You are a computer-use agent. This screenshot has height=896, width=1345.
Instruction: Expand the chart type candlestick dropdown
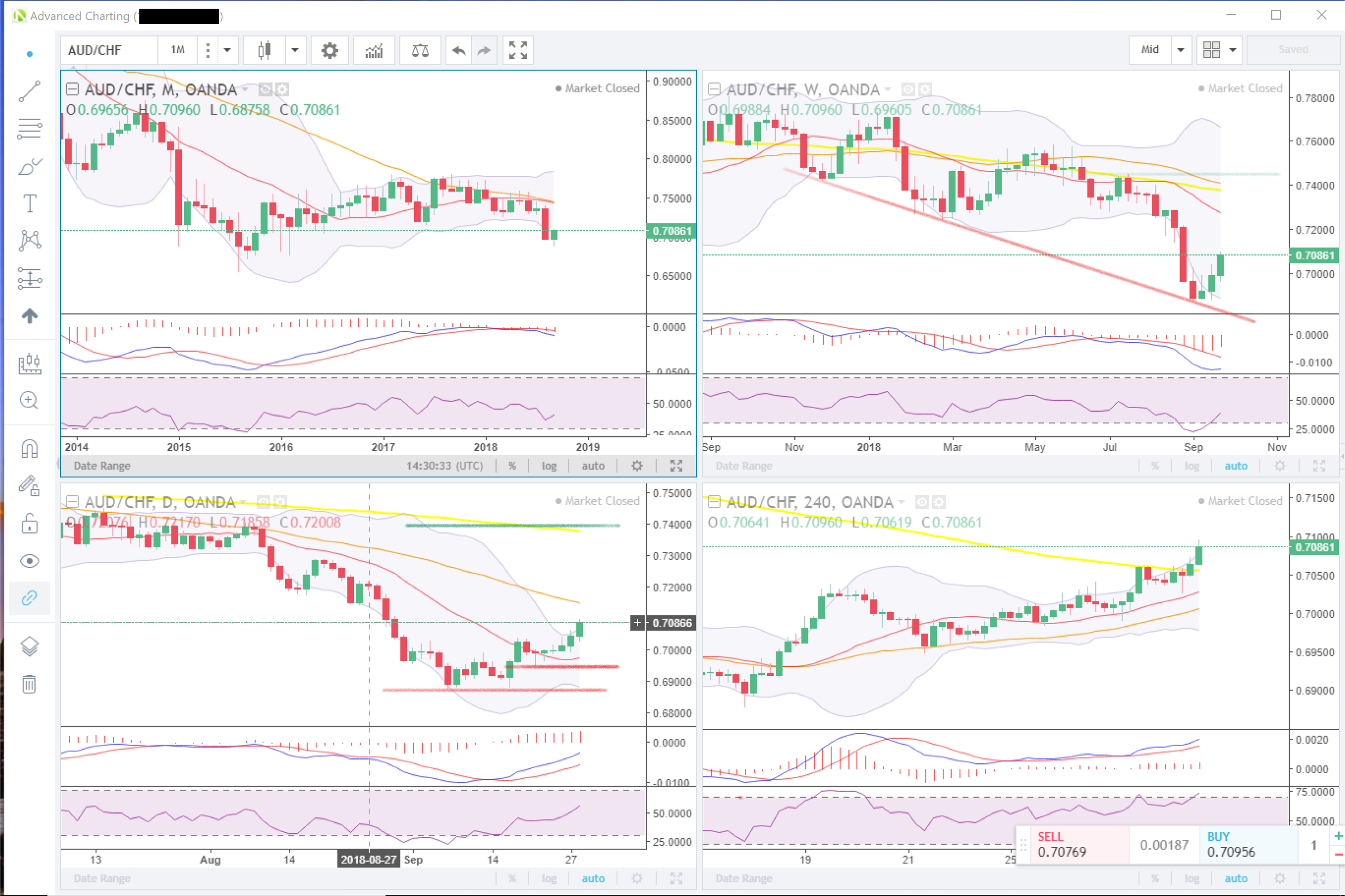(295, 50)
